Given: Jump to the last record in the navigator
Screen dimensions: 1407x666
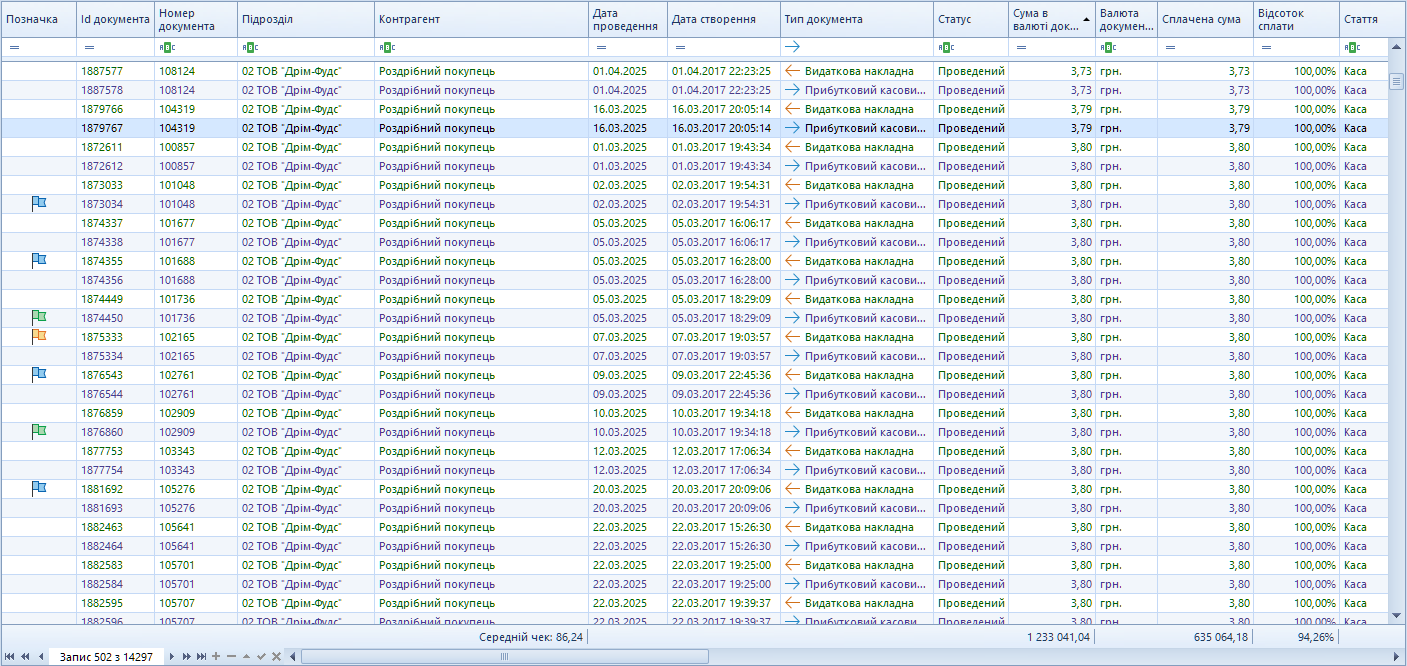Looking at the screenshot, I should pos(201,656).
